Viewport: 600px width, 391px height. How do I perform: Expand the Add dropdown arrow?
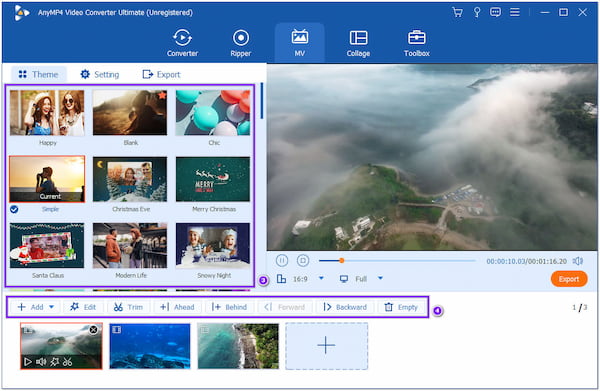52,307
